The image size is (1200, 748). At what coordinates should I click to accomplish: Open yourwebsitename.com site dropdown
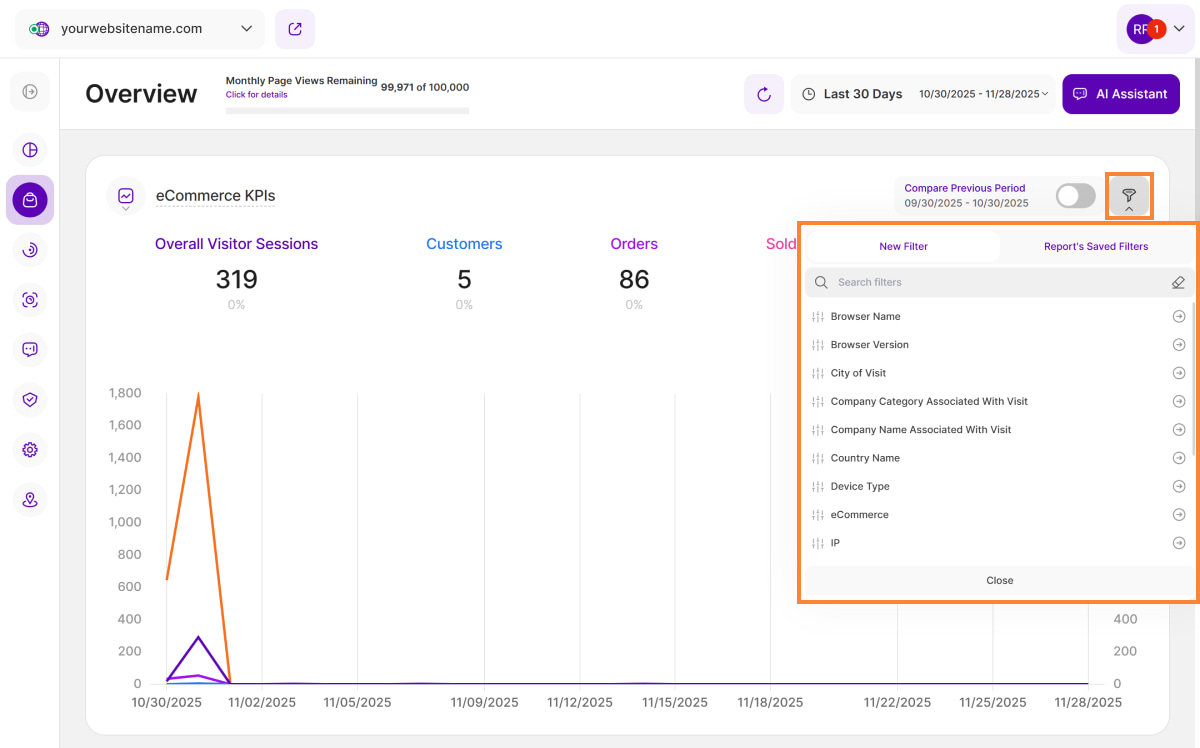pyautogui.click(x=140, y=29)
